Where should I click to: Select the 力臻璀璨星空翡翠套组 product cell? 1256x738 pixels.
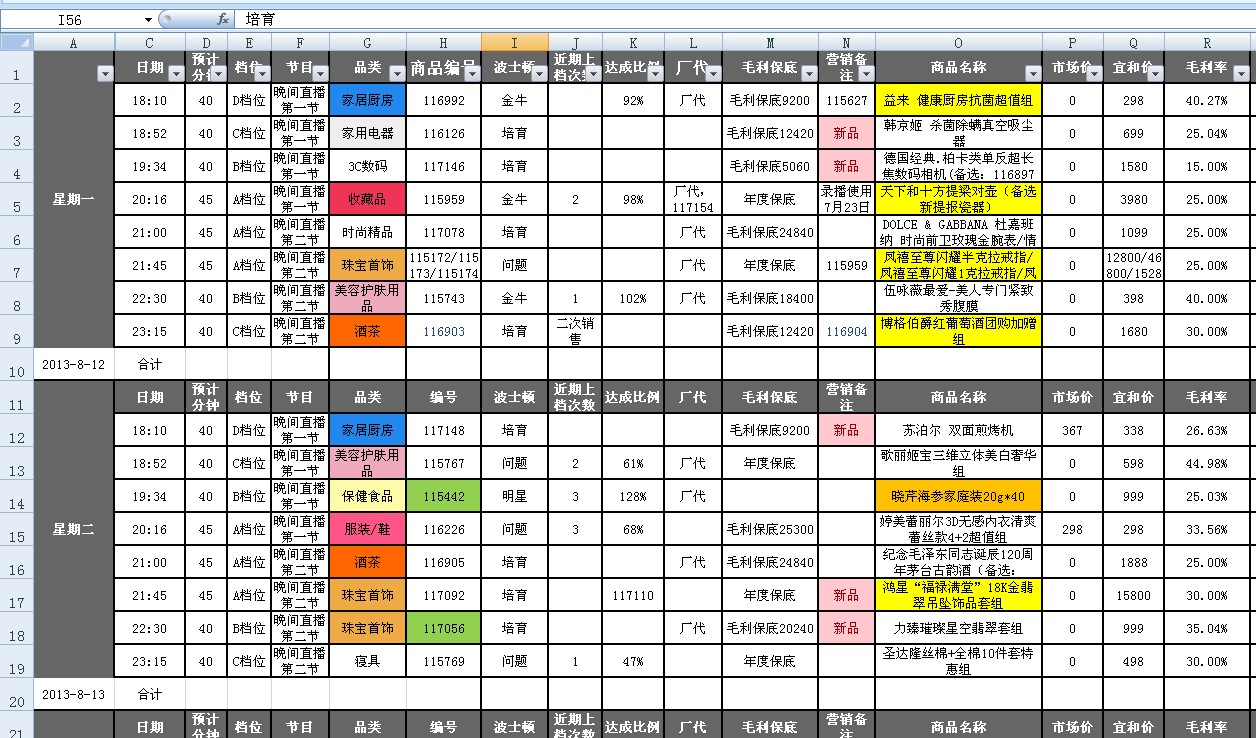(x=958, y=628)
